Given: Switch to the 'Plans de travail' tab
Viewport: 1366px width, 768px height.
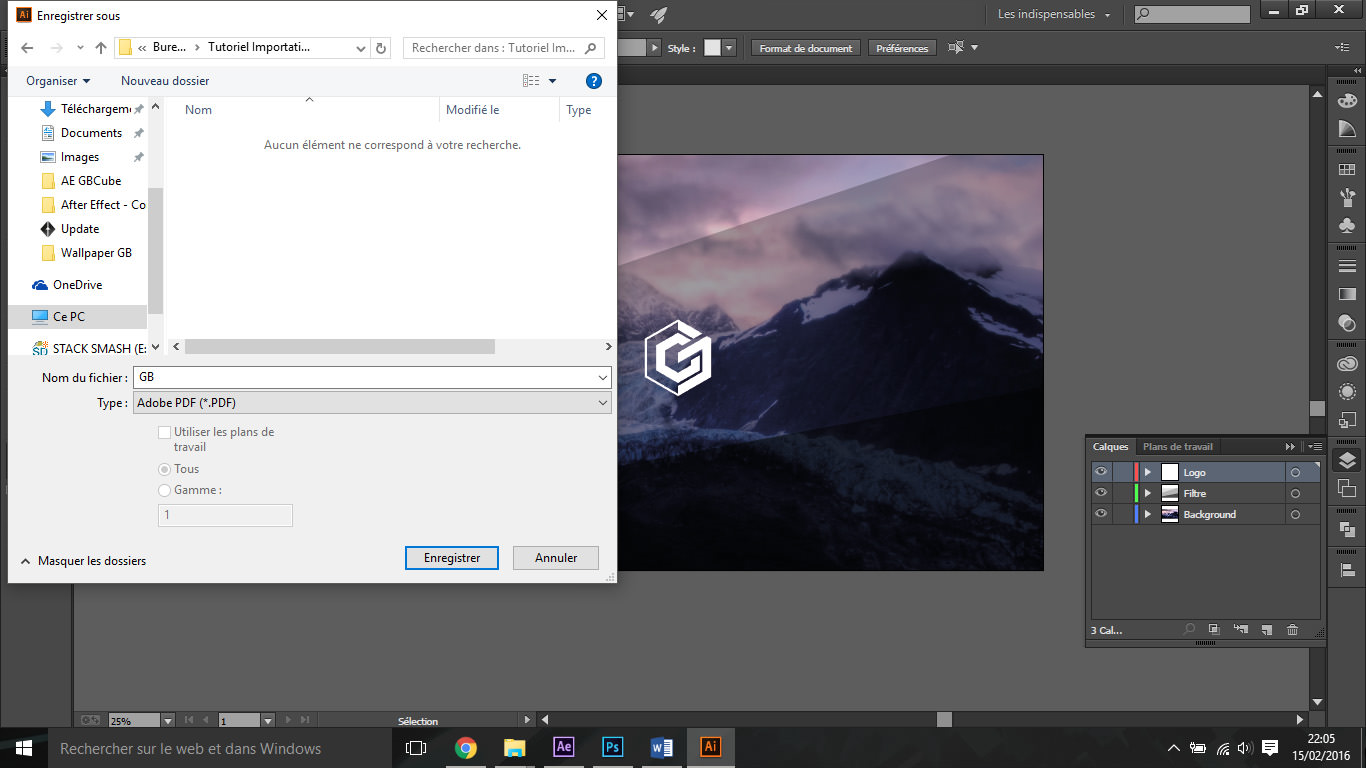Looking at the screenshot, I should click(1177, 447).
